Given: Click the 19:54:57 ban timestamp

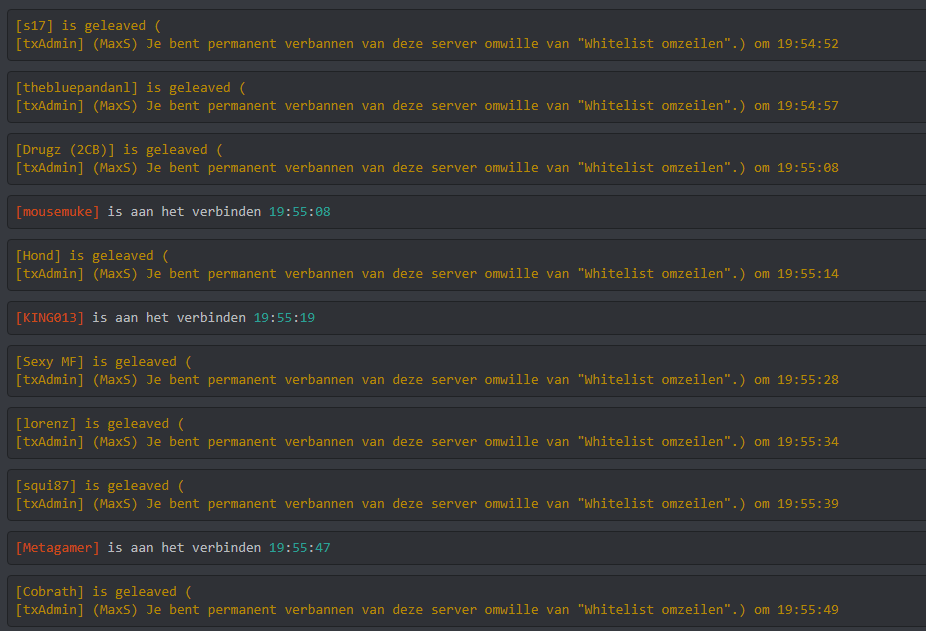Looking at the screenshot, I should pos(807,106).
